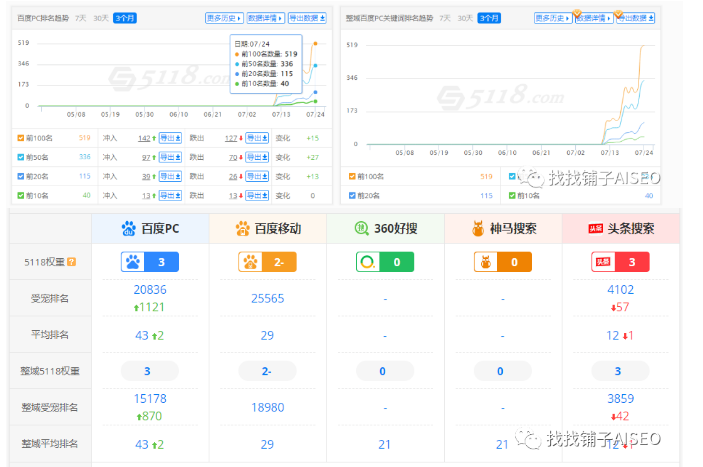Click 百度移动 整域受宠排名 value 18980
Viewport: 703px width, 467px height.
coord(268,407)
